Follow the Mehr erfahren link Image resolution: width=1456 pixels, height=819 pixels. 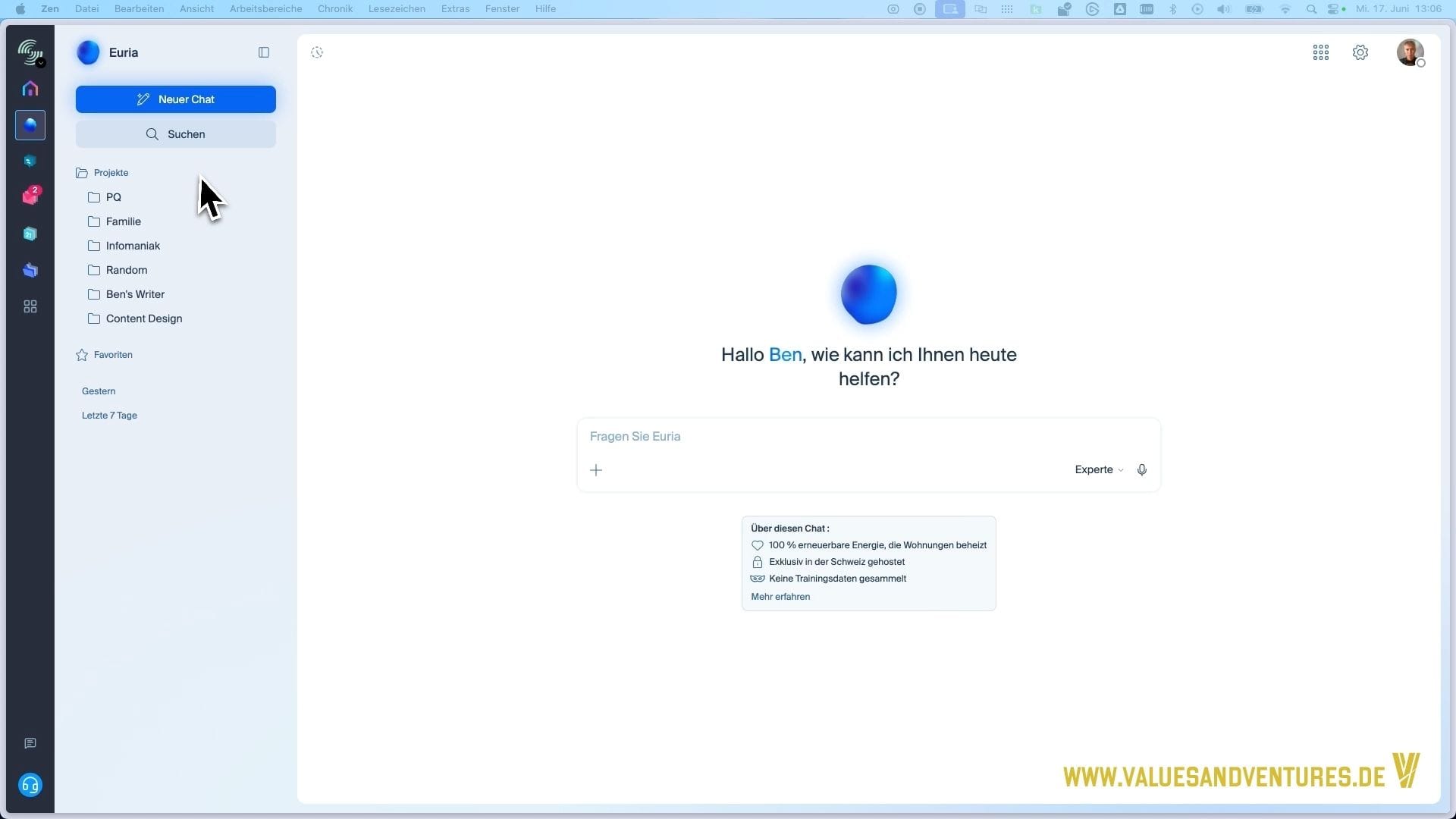tap(780, 597)
